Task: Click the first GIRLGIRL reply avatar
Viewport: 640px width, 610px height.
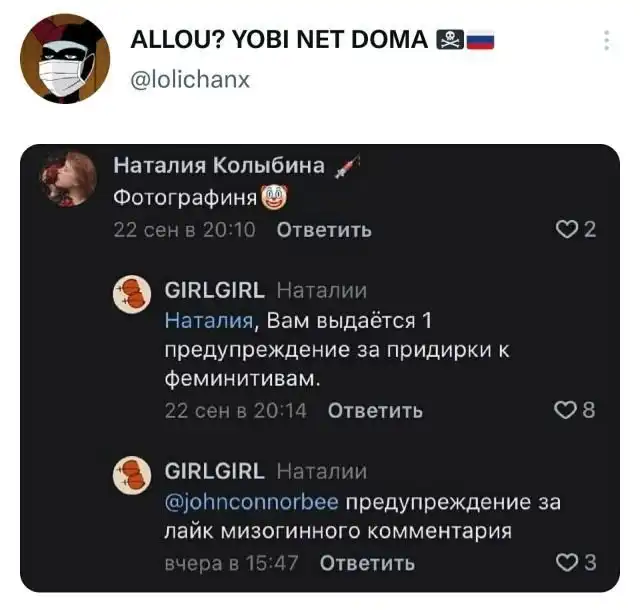Action: click(x=130, y=296)
